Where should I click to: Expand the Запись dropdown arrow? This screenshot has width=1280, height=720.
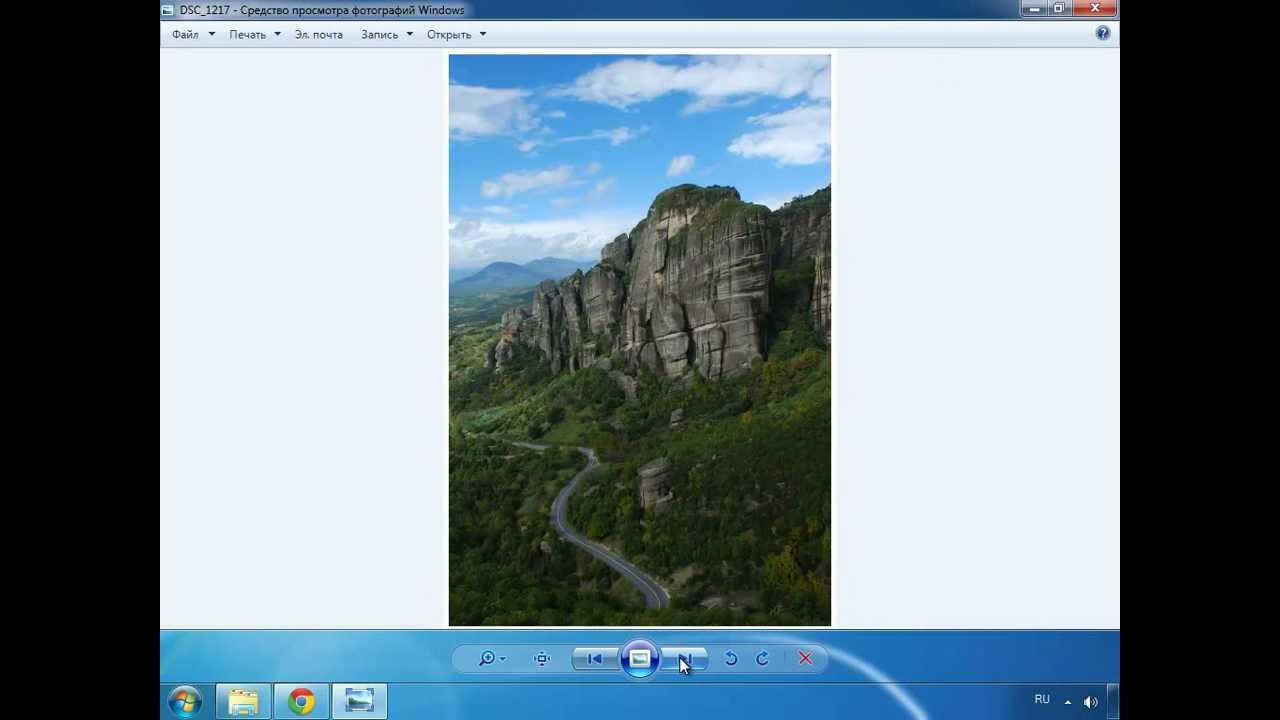click(x=409, y=34)
